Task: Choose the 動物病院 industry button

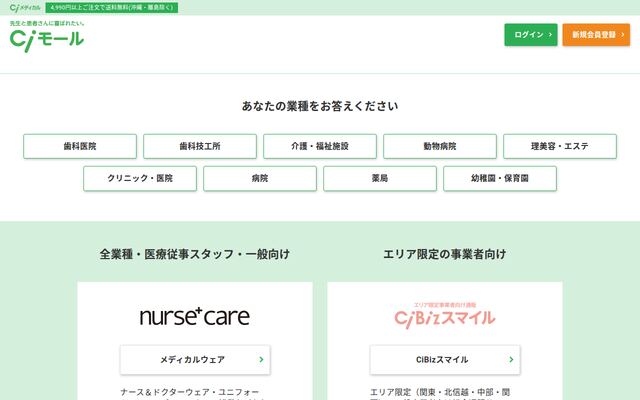Action: point(440,146)
